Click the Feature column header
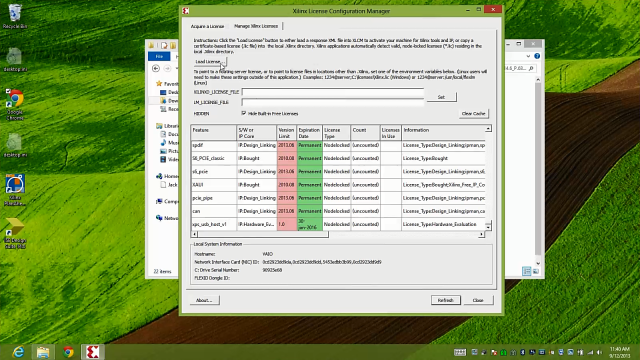 pyautogui.click(x=213, y=133)
